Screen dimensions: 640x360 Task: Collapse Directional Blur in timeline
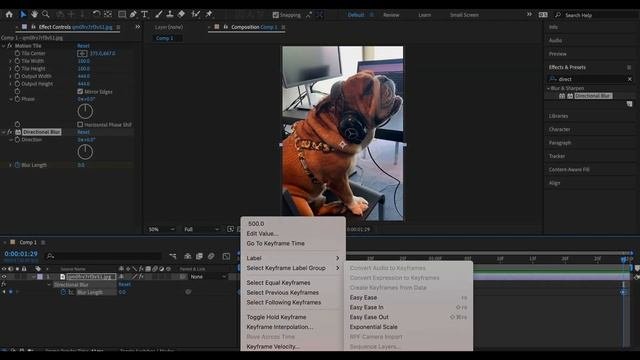point(49,284)
